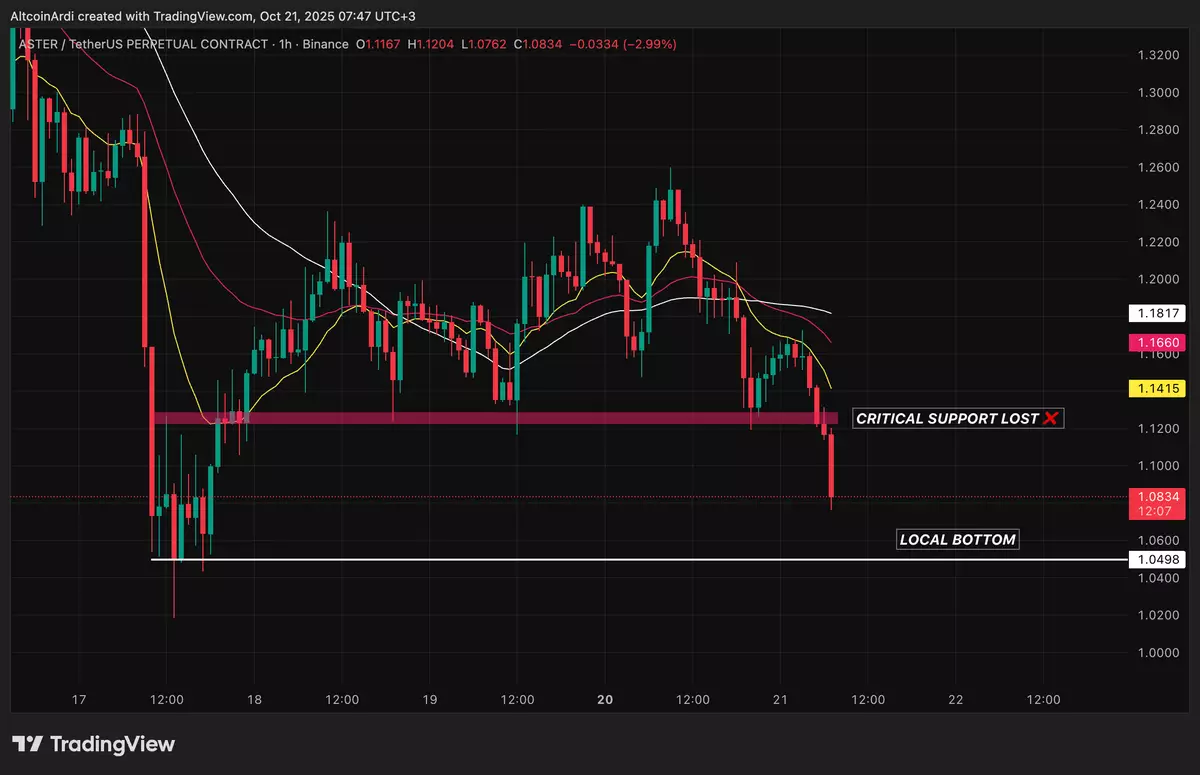Click date 20 on the time axis
This screenshot has height=775, width=1200.
click(604, 700)
